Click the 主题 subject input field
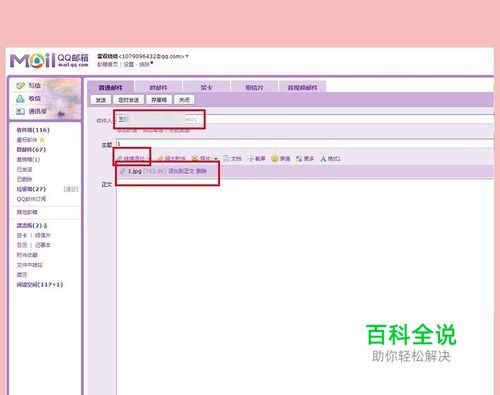500x395 pixels. [x=305, y=144]
